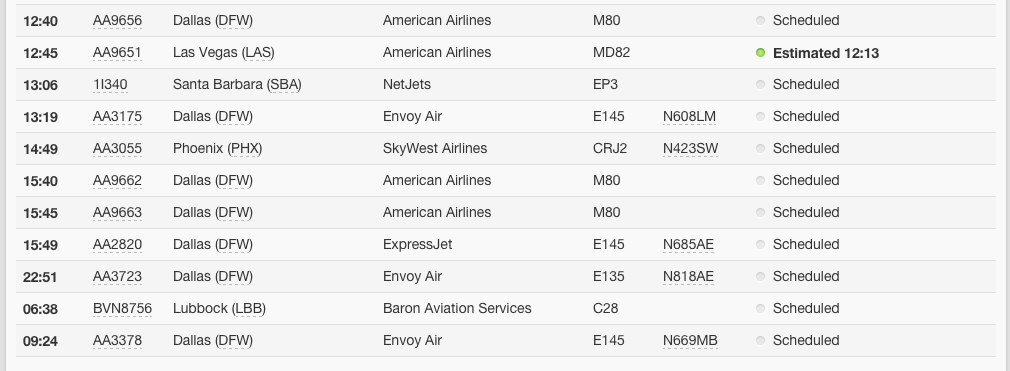Click the grey status dot for AA9656

pos(760,21)
